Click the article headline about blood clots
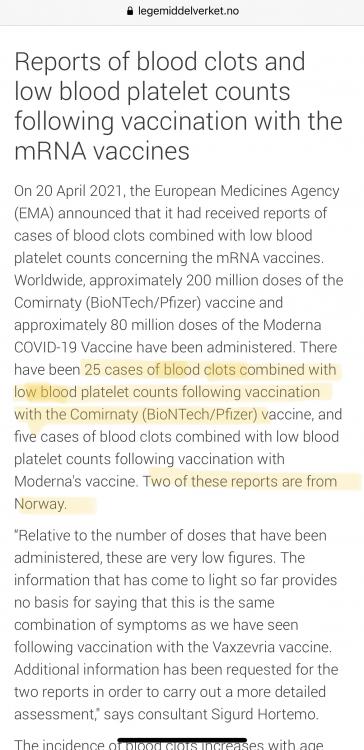 [178, 106]
